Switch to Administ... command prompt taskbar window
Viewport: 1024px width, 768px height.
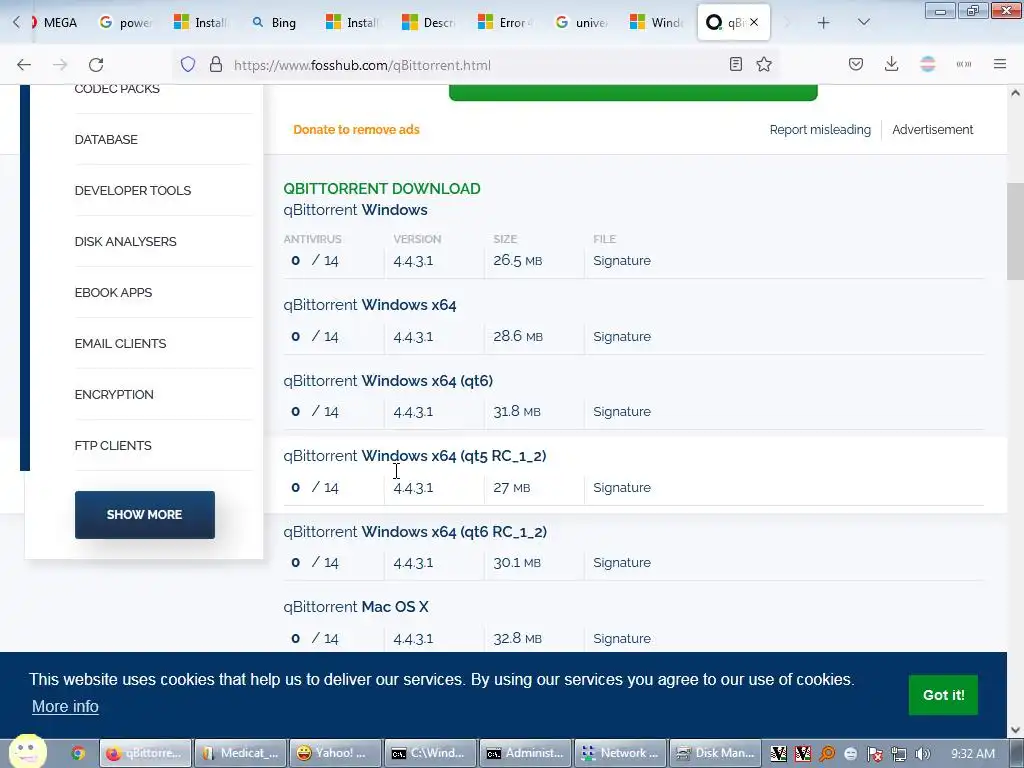[526, 753]
